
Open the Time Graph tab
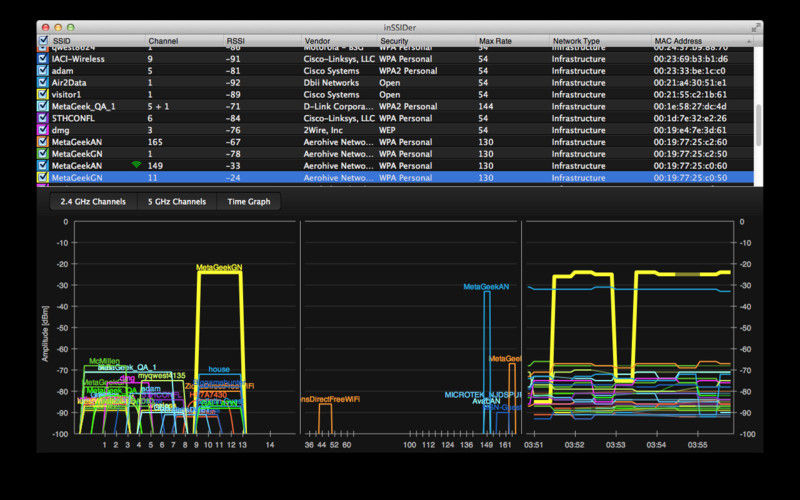coord(248,202)
